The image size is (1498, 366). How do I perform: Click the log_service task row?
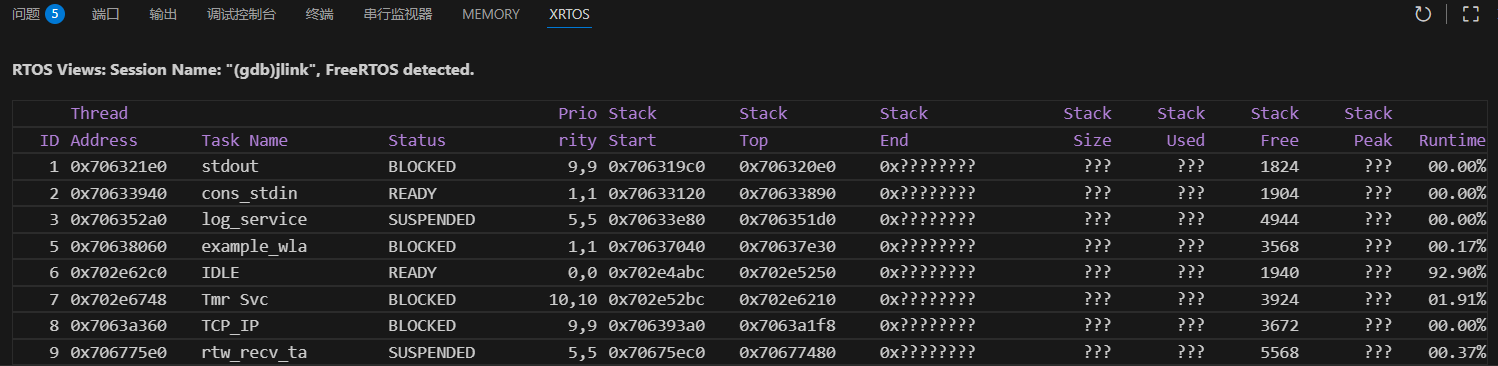[x=749, y=220]
